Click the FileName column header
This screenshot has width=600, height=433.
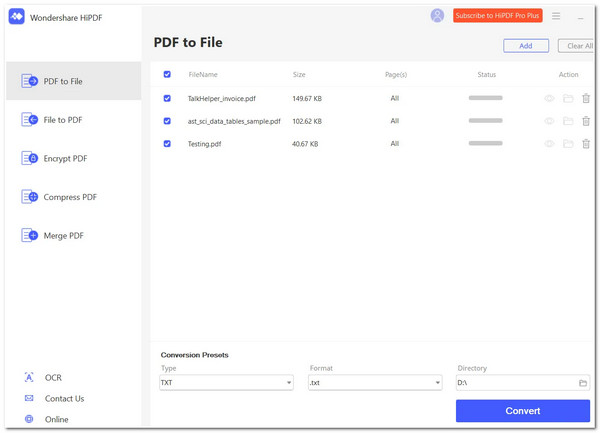point(203,75)
